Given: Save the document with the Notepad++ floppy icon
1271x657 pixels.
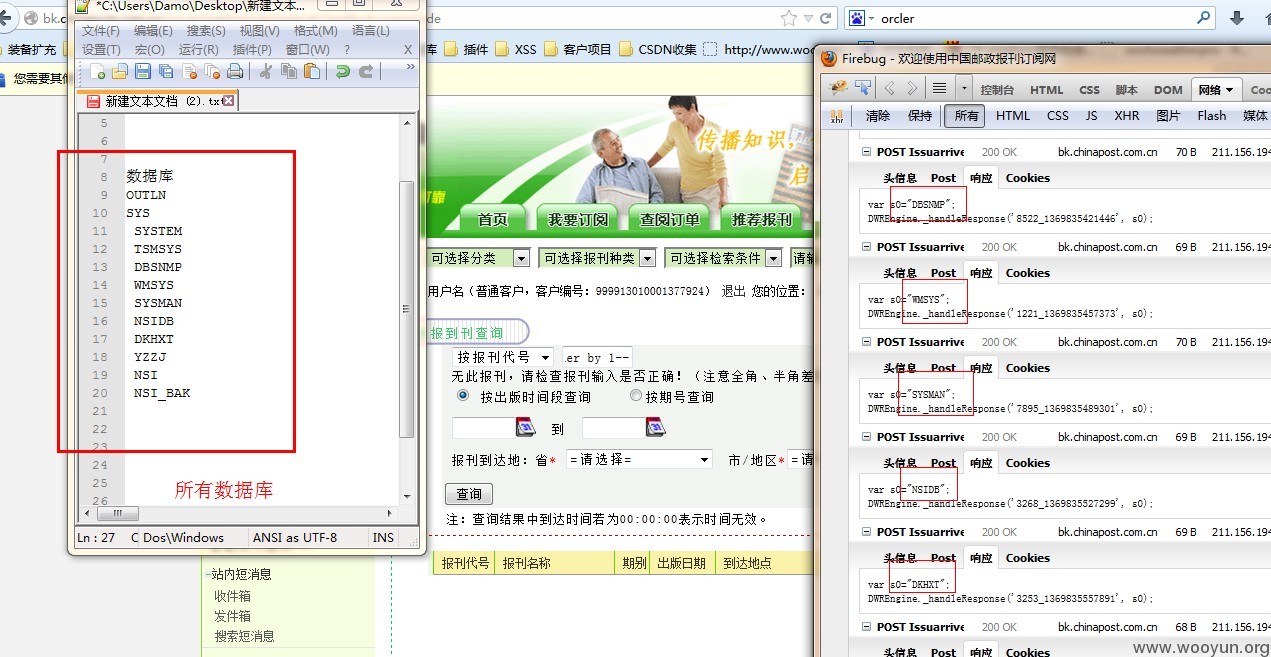Looking at the screenshot, I should click(143, 71).
